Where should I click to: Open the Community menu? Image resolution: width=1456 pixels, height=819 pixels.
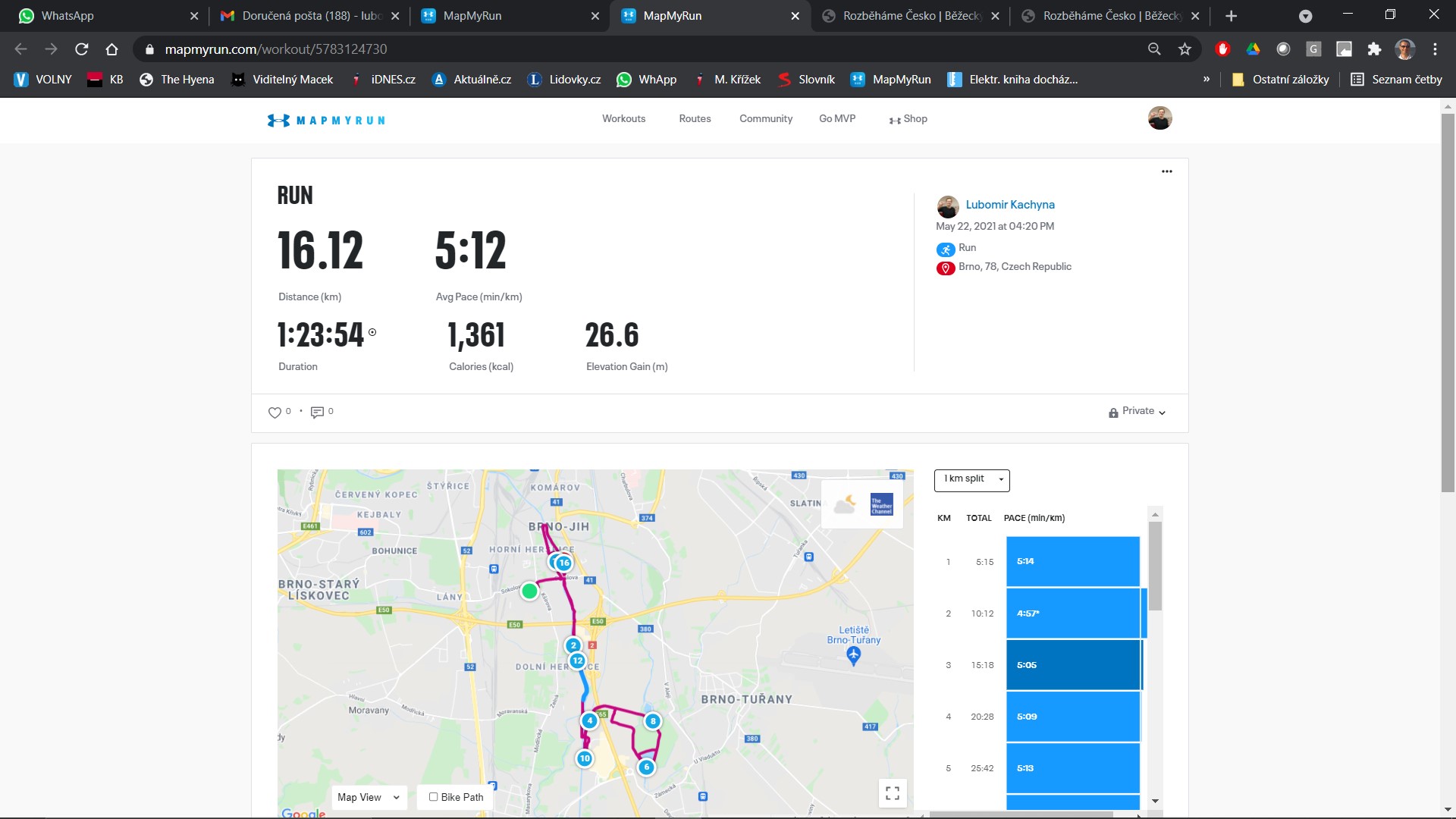(x=766, y=119)
